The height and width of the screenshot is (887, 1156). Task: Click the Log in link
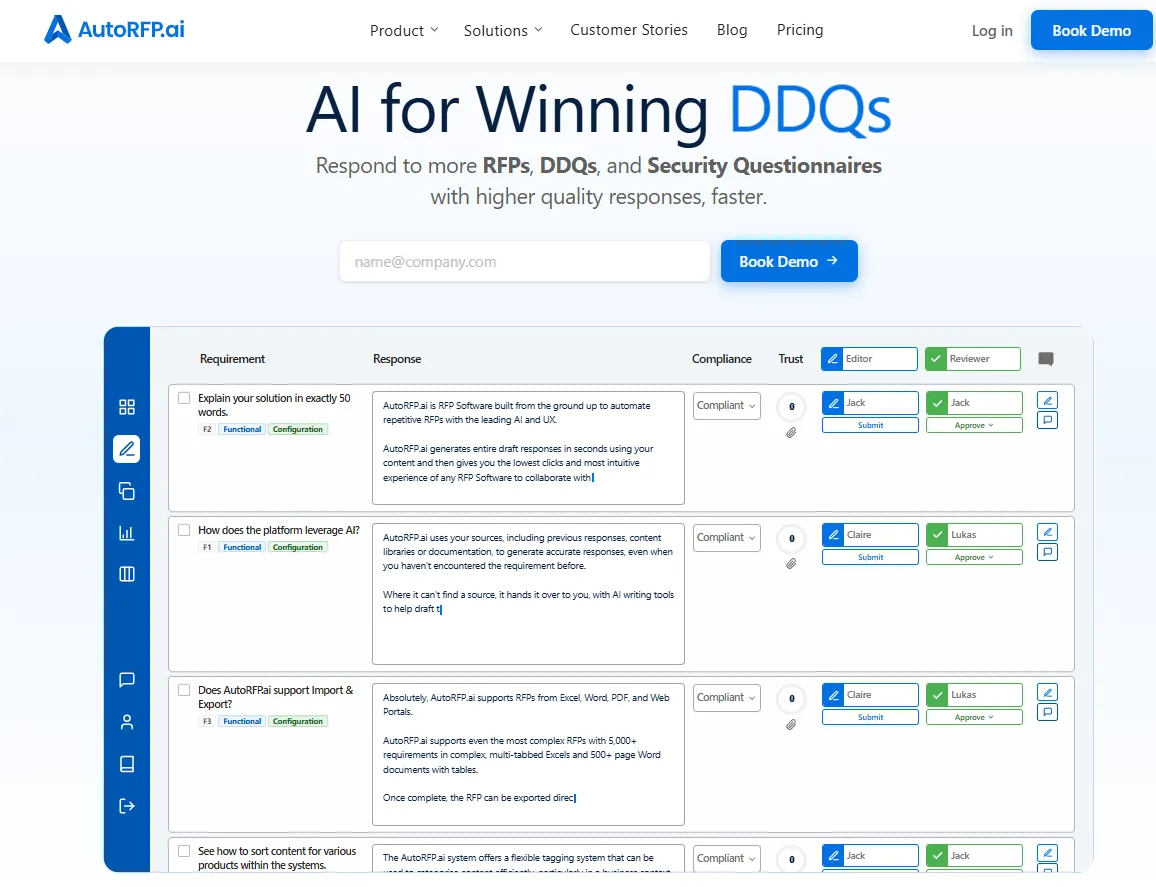coord(992,30)
